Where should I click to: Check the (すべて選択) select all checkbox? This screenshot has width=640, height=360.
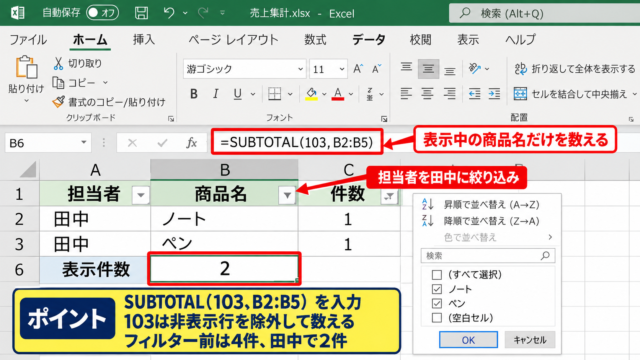[x=437, y=275]
